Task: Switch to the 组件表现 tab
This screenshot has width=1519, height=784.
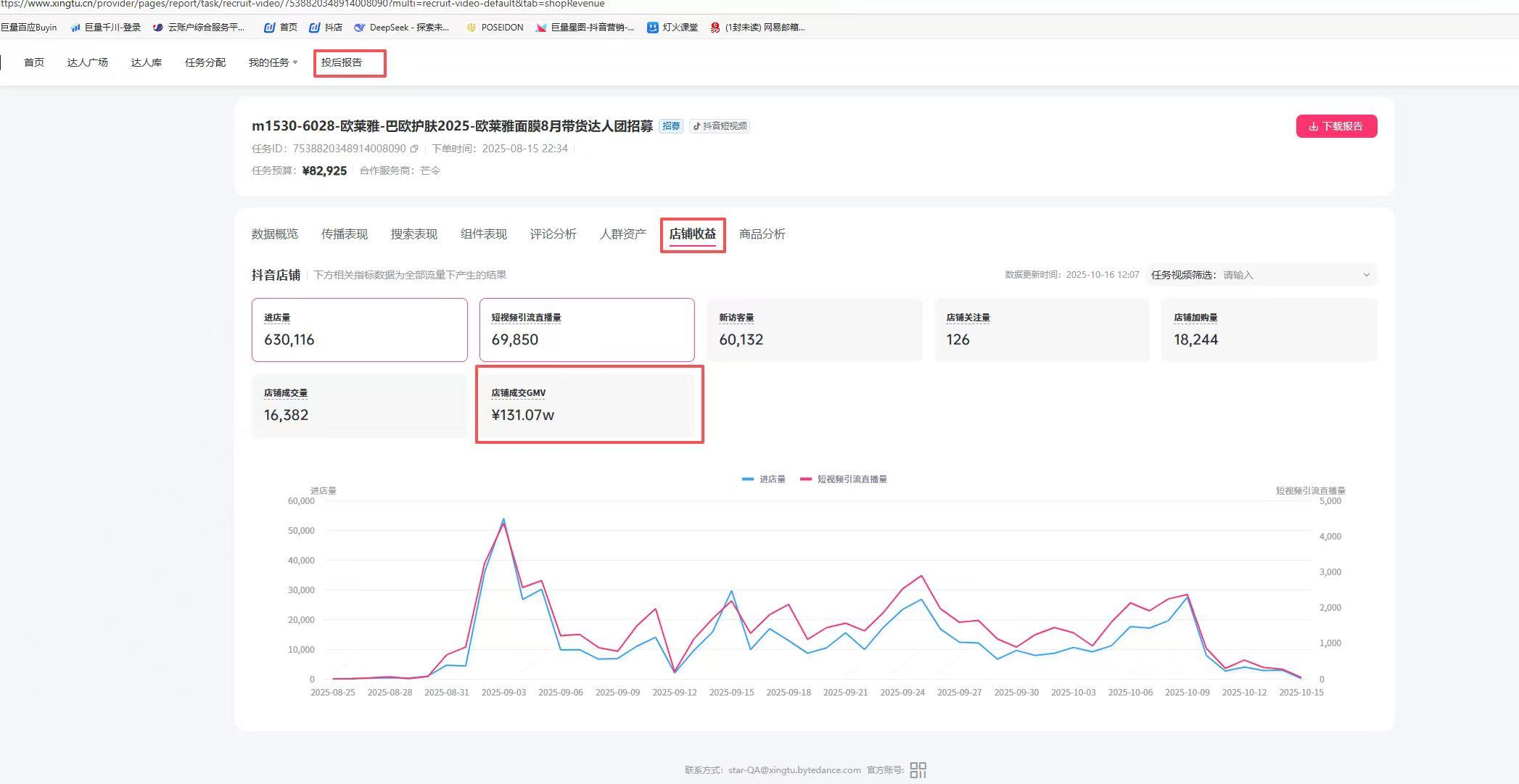Action: (x=484, y=234)
